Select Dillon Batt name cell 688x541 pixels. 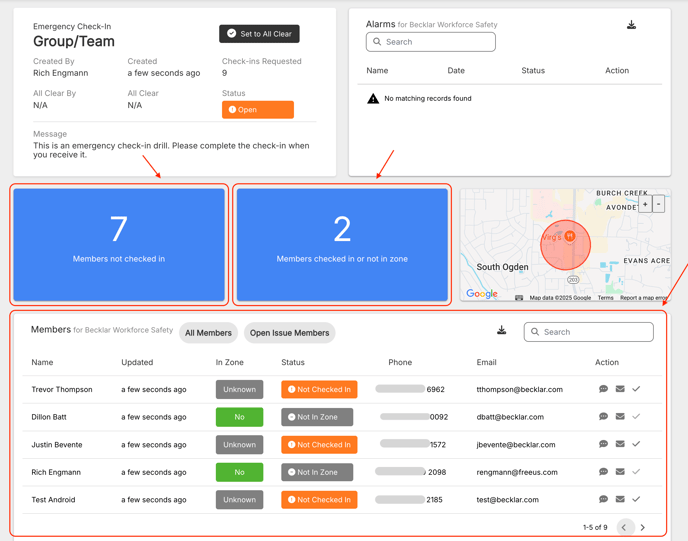pos(49,417)
